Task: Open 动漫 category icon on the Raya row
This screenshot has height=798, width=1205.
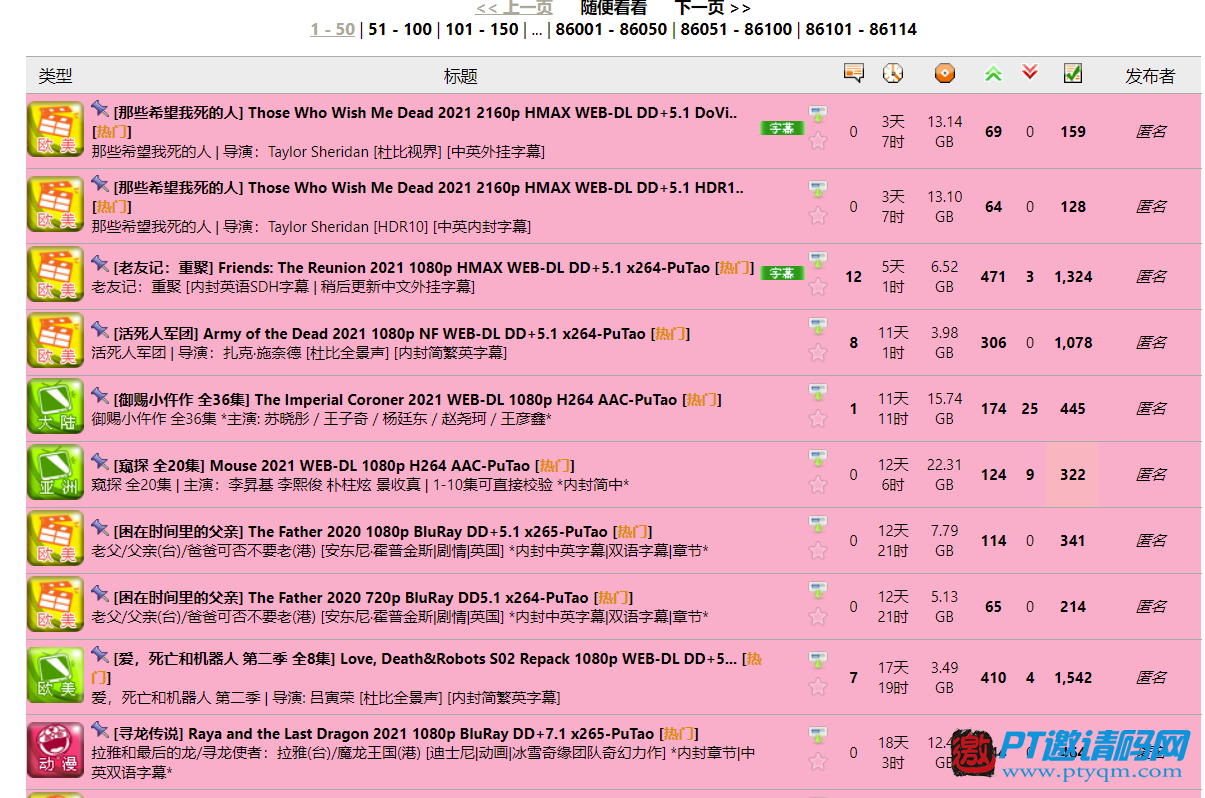Action: [x=55, y=752]
